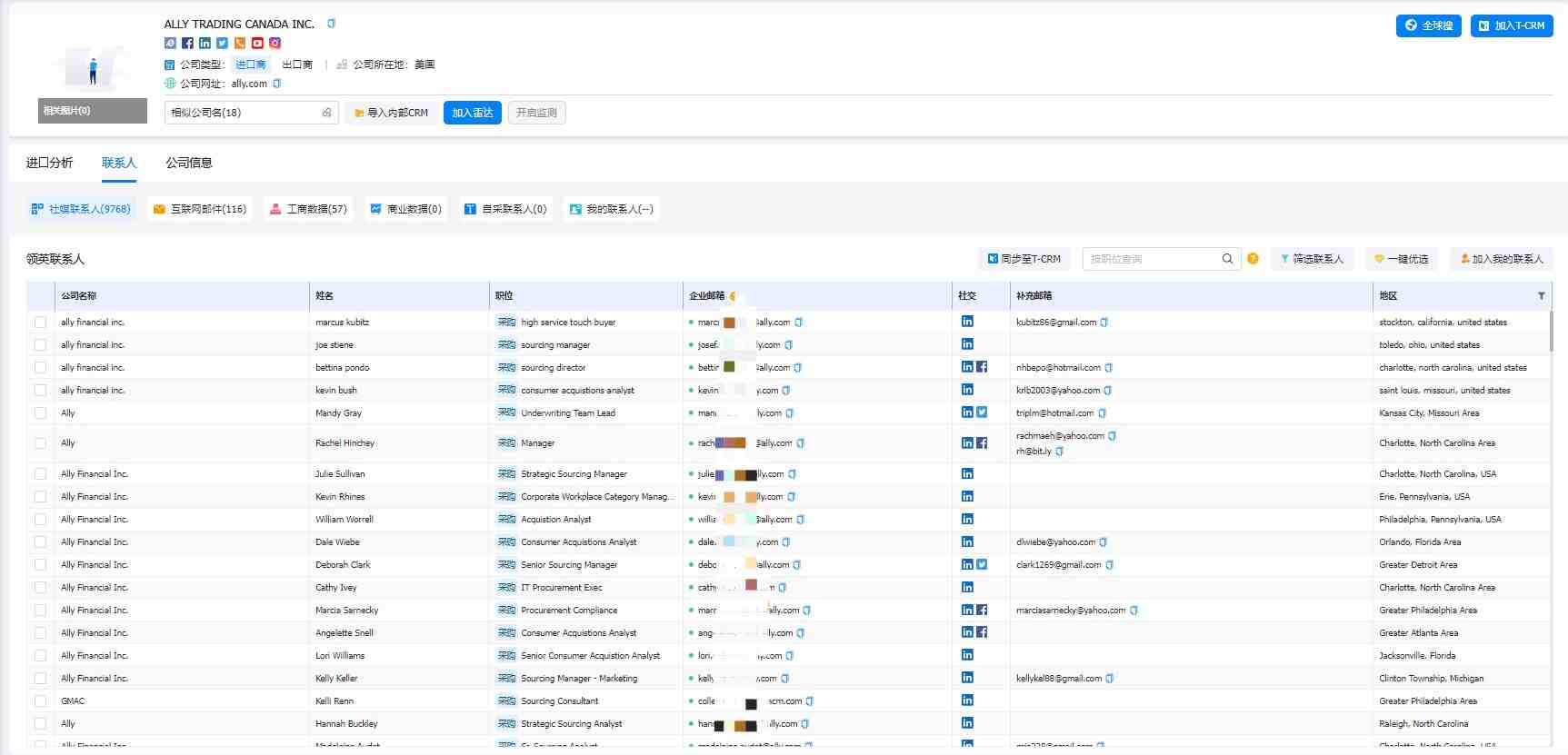Copy email kellykel88@gmail.com
The height and width of the screenshot is (755, 1568).
pyautogui.click(x=1110, y=679)
